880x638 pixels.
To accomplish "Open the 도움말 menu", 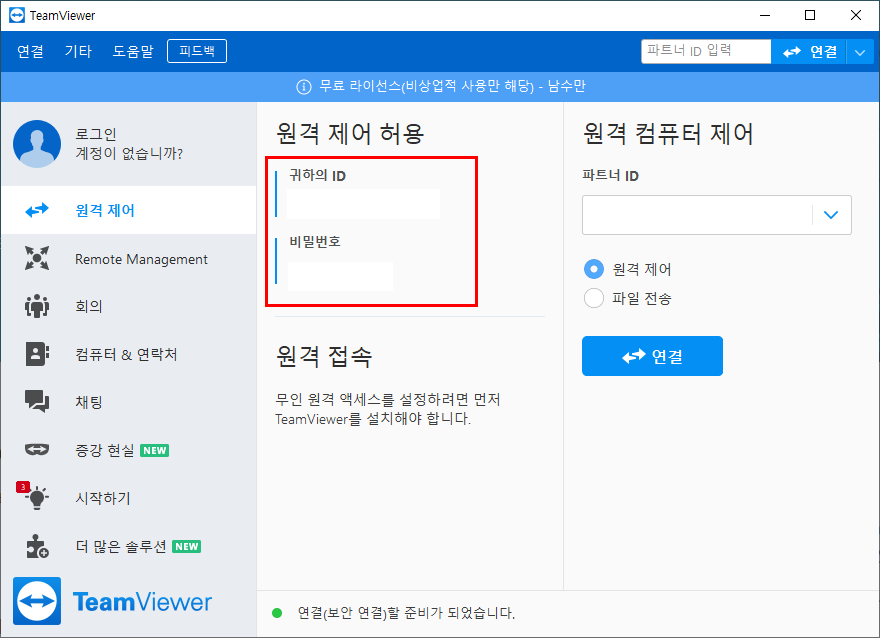I will coord(133,51).
